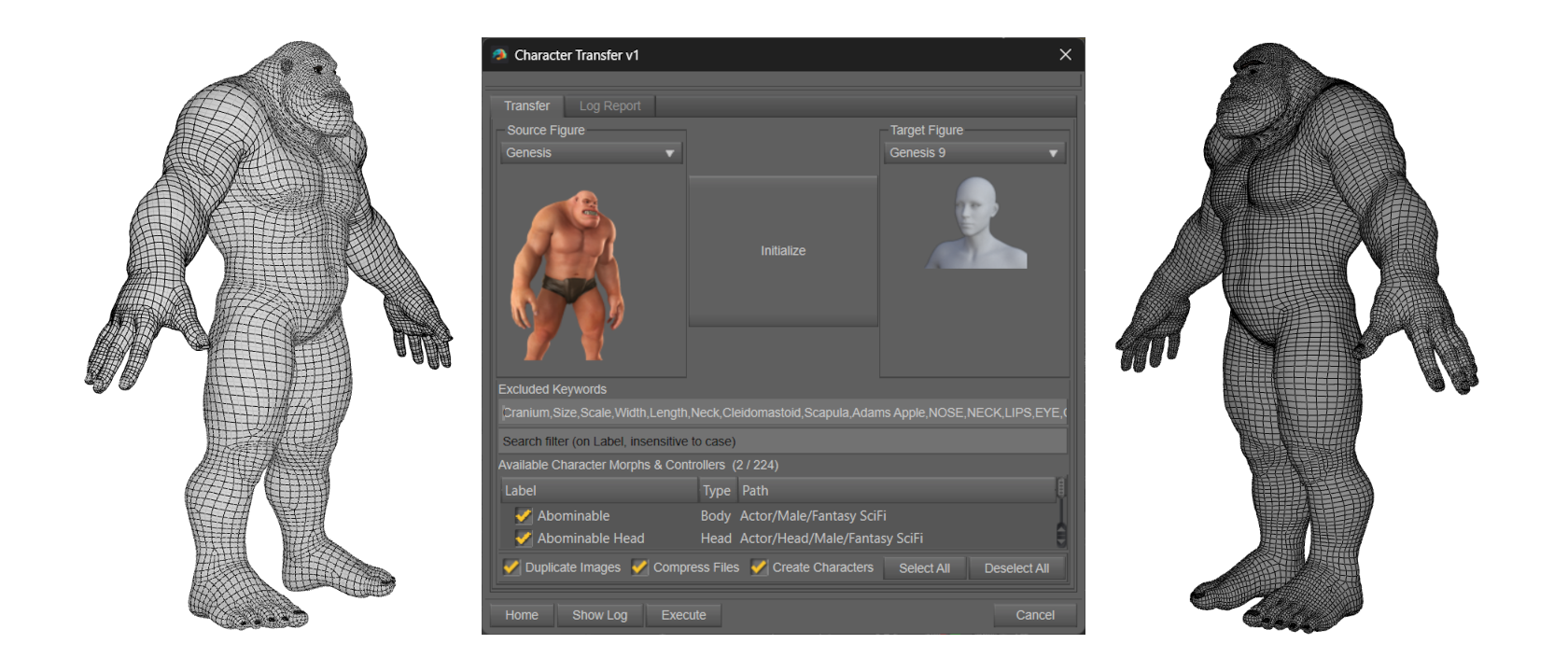Toggle the Duplicate Images checkbox
This screenshot has width=1568, height=672.
[x=511, y=567]
